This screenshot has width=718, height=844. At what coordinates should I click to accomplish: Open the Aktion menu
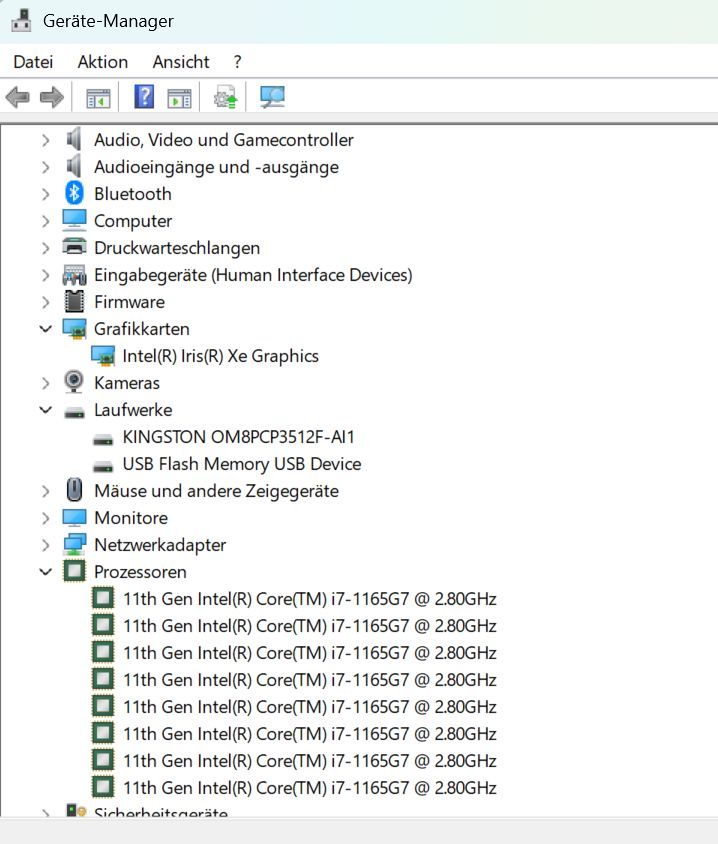tap(103, 62)
